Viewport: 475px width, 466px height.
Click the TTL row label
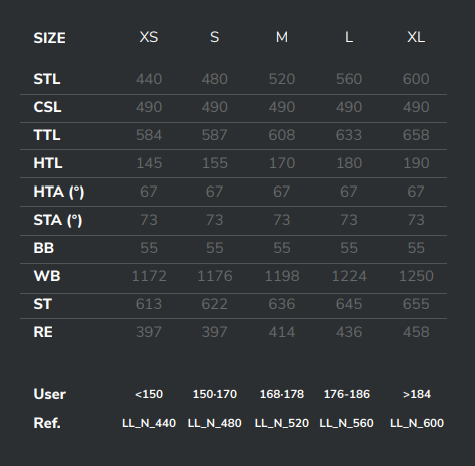[47, 135]
